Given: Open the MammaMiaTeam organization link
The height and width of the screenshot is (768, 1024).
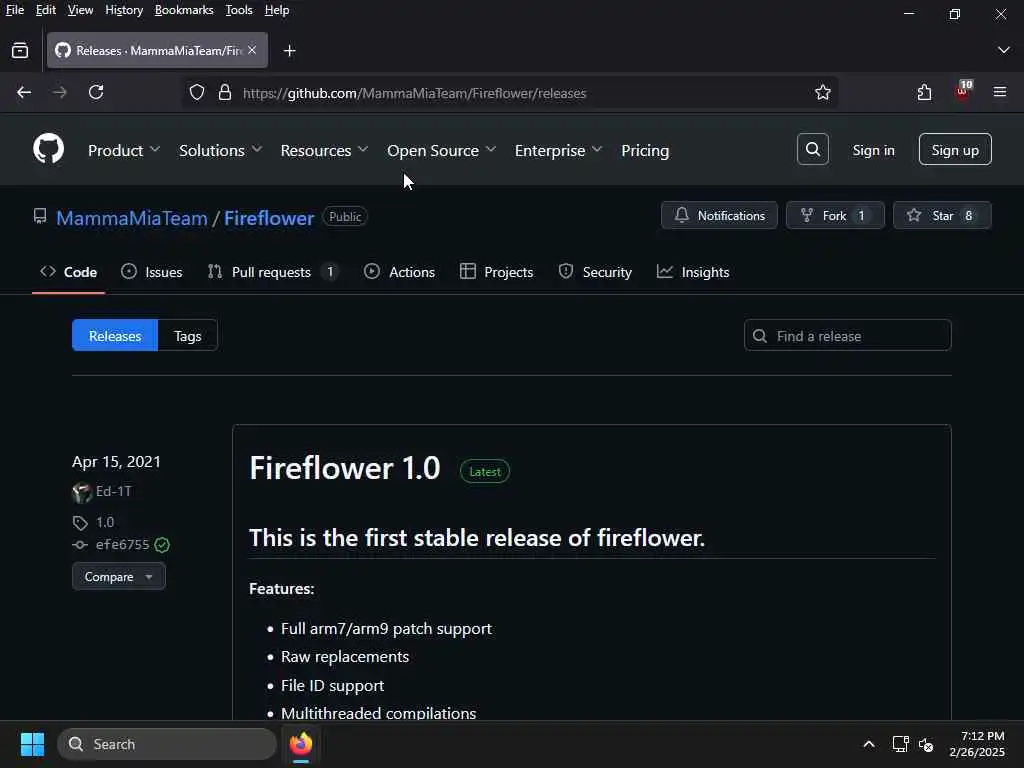Looking at the screenshot, I should [x=132, y=218].
